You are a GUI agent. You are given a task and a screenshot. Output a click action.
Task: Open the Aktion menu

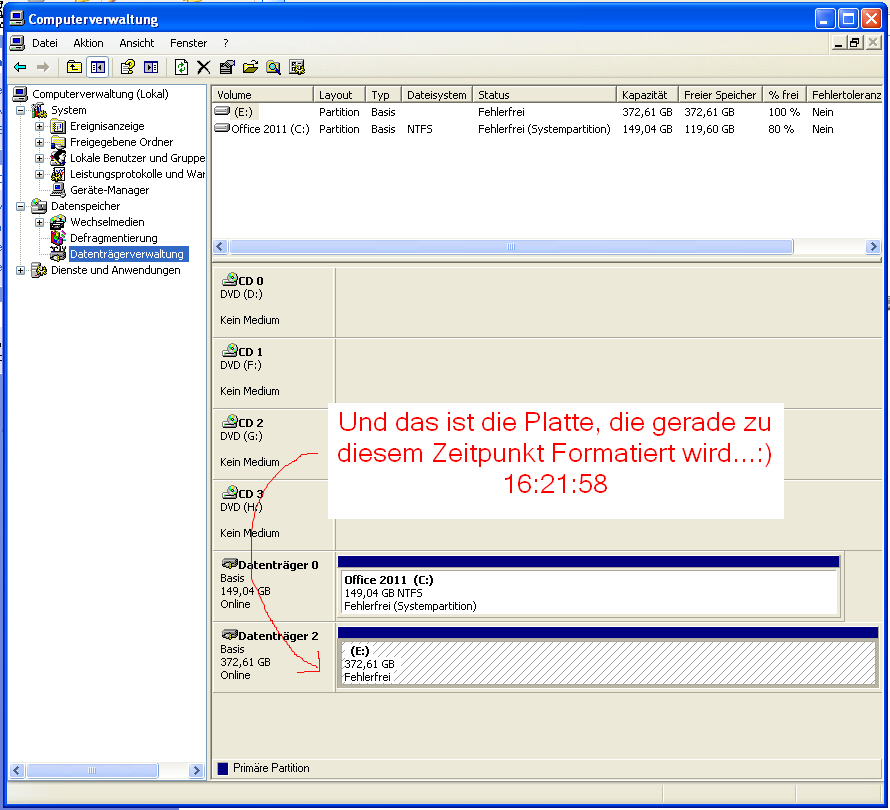(x=88, y=43)
